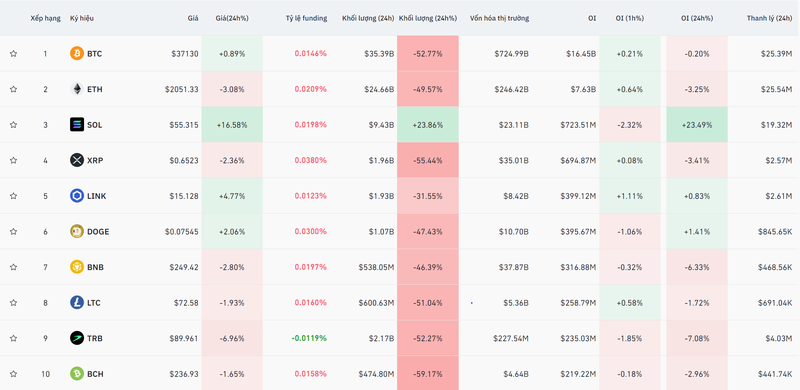This screenshot has width=800, height=390.
Task: Click the Bitcoin BTC coin icon
Action: (77, 54)
